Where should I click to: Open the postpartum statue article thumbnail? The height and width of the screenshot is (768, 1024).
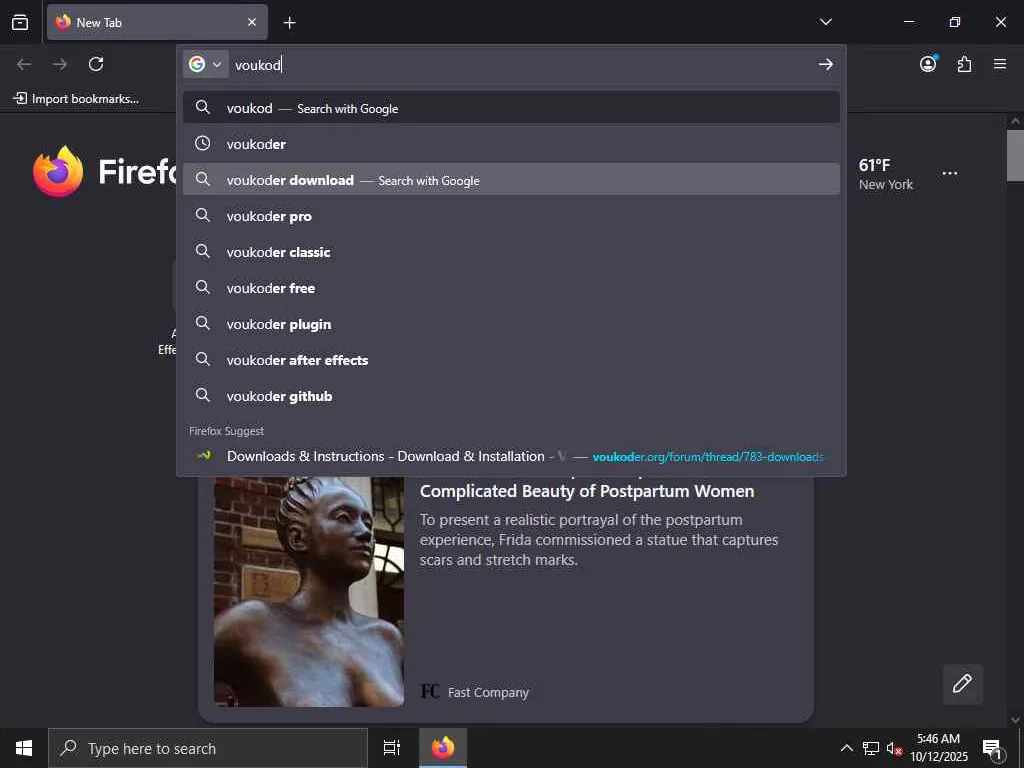tap(309, 592)
